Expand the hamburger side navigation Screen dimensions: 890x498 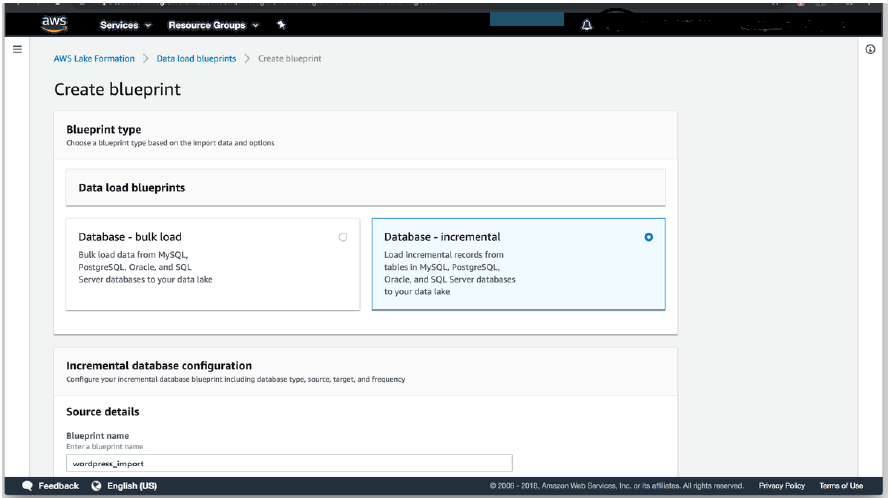click(x=18, y=49)
